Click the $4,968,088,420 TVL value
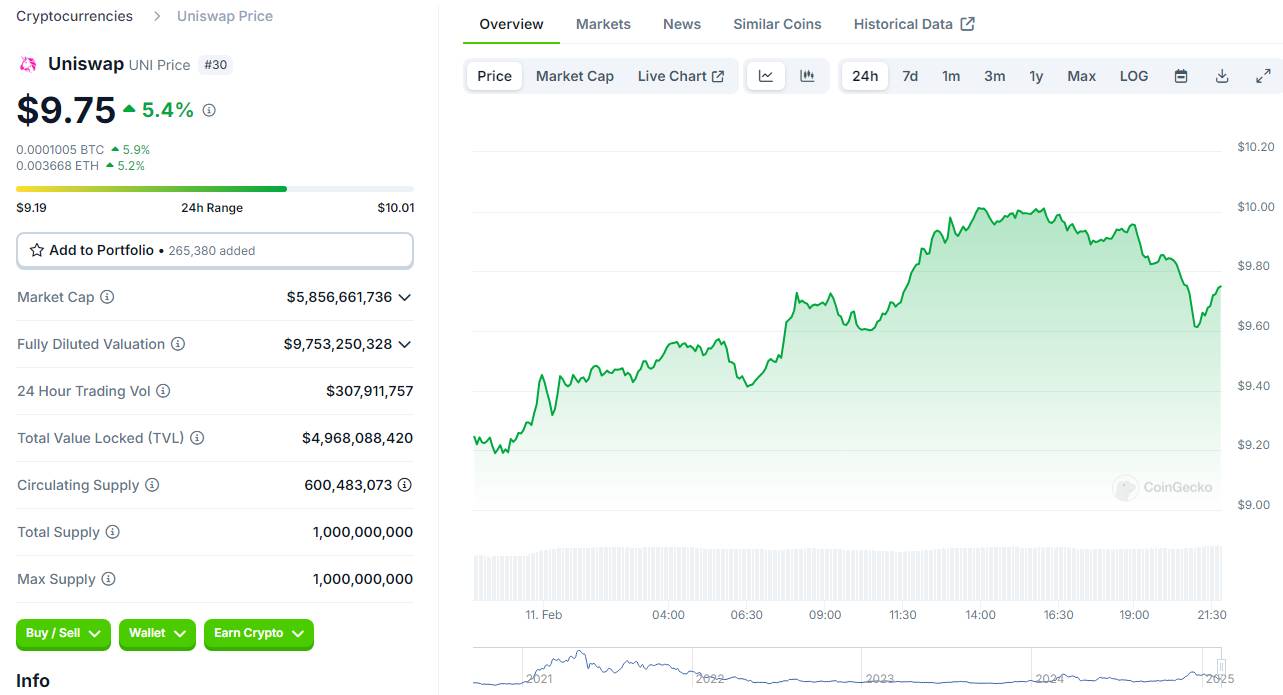 [357, 438]
